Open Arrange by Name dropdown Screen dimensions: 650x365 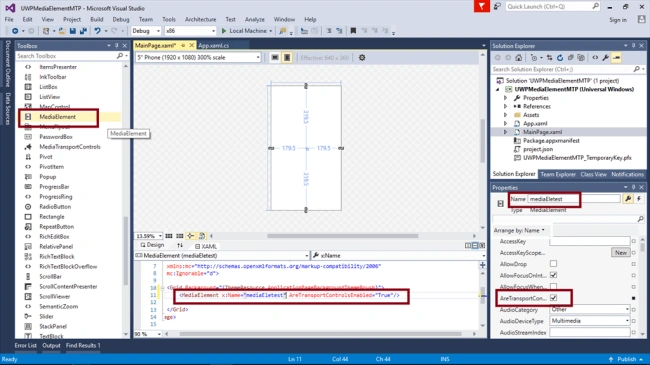click(519, 230)
